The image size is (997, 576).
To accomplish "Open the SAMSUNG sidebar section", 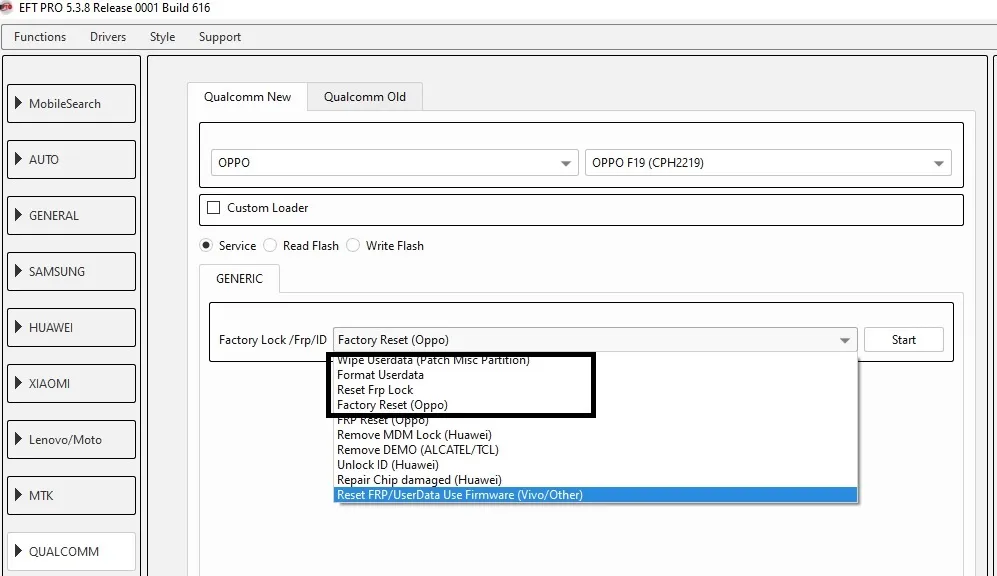I will click(71, 272).
